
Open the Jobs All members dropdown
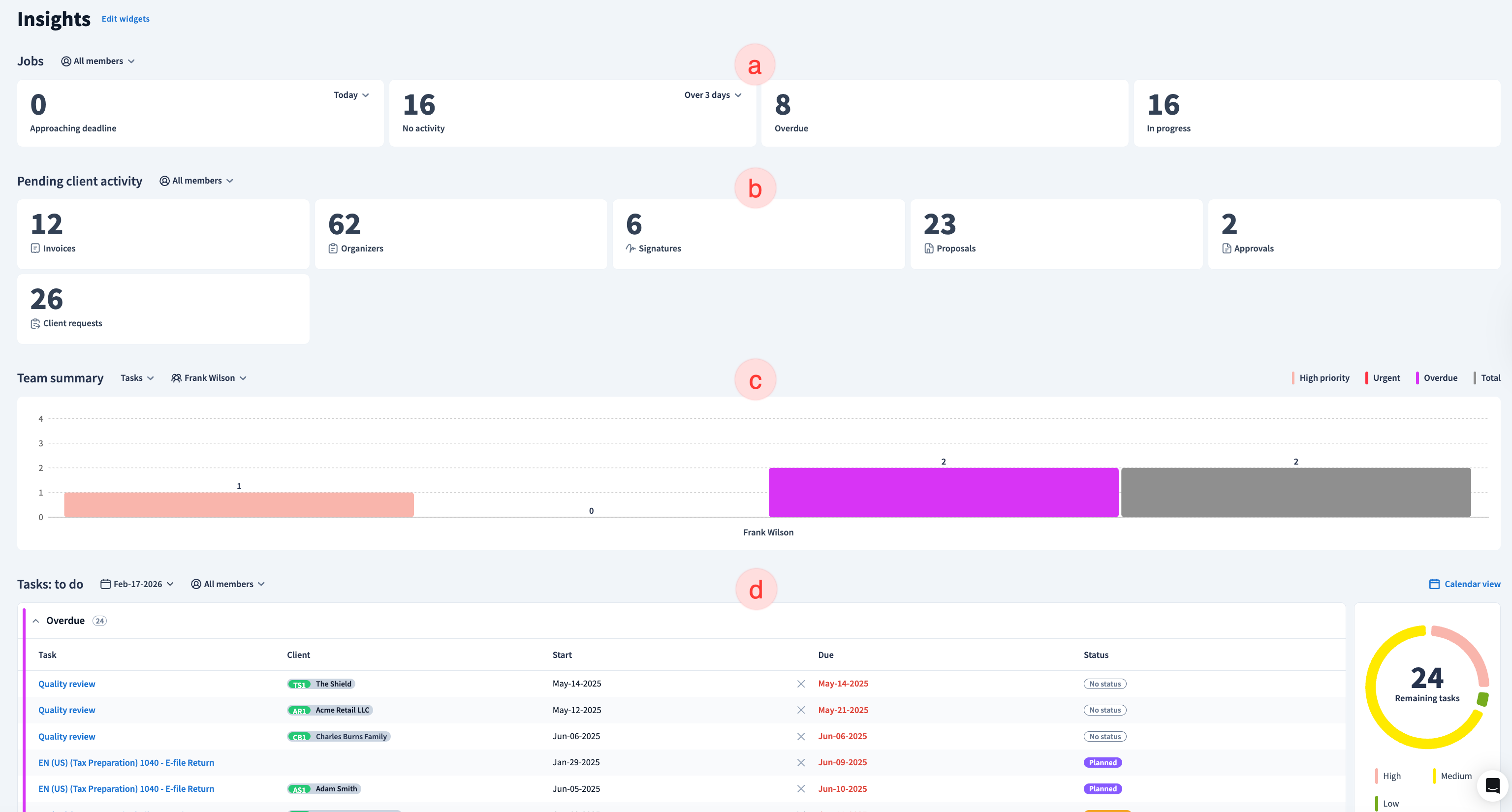click(98, 61)
